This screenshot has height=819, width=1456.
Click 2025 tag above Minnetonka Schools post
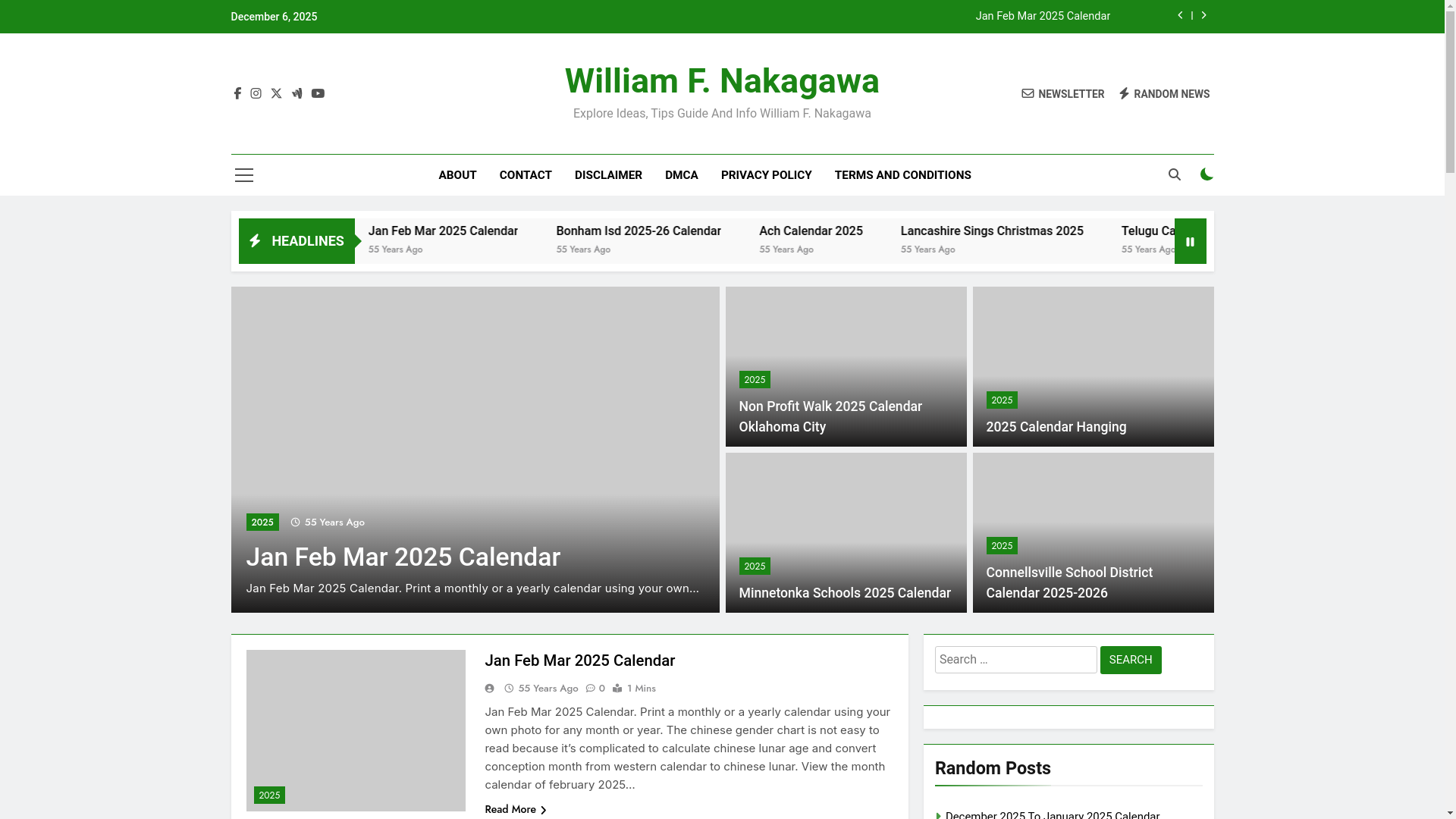coord(755,566)
